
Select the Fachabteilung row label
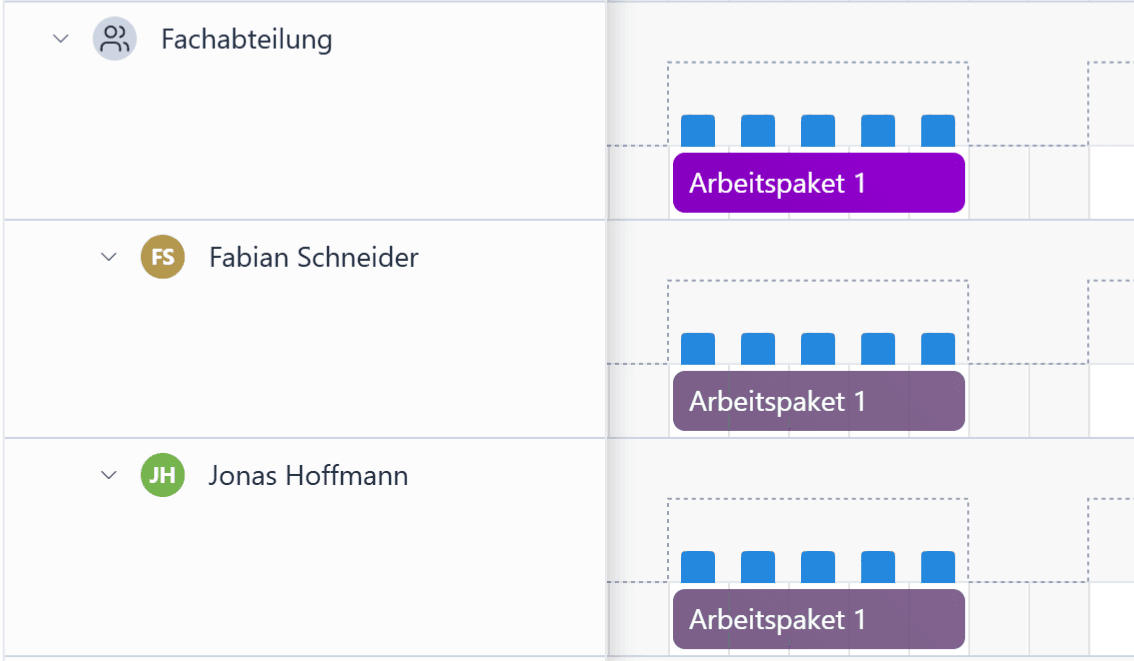point(246,40)
